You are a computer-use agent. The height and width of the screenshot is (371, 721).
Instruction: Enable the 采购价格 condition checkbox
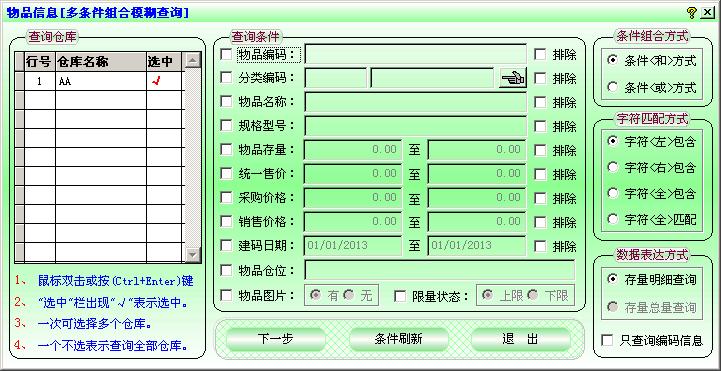[x=226, y=198]
